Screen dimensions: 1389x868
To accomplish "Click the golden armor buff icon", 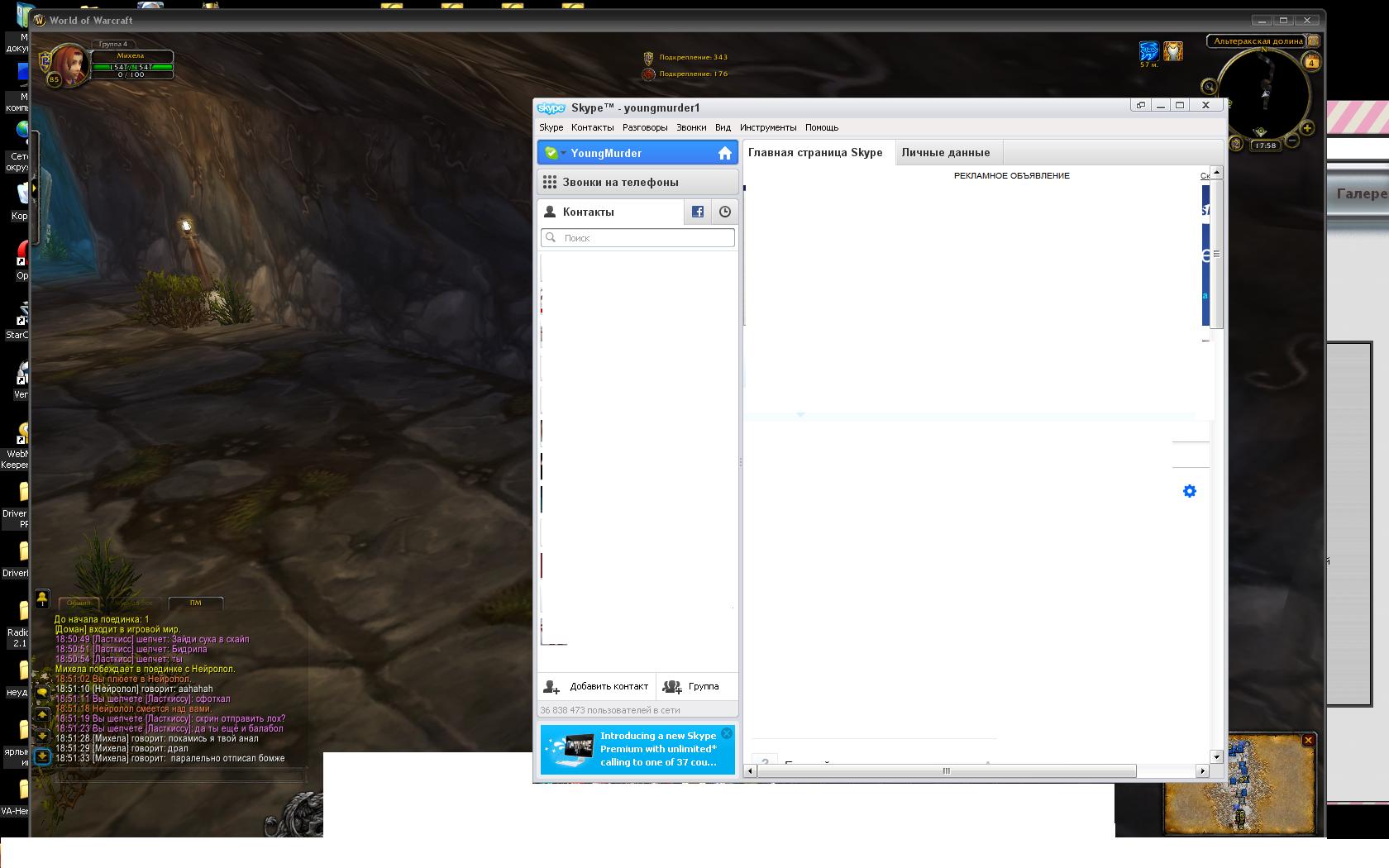I will tap(1173, 51).
